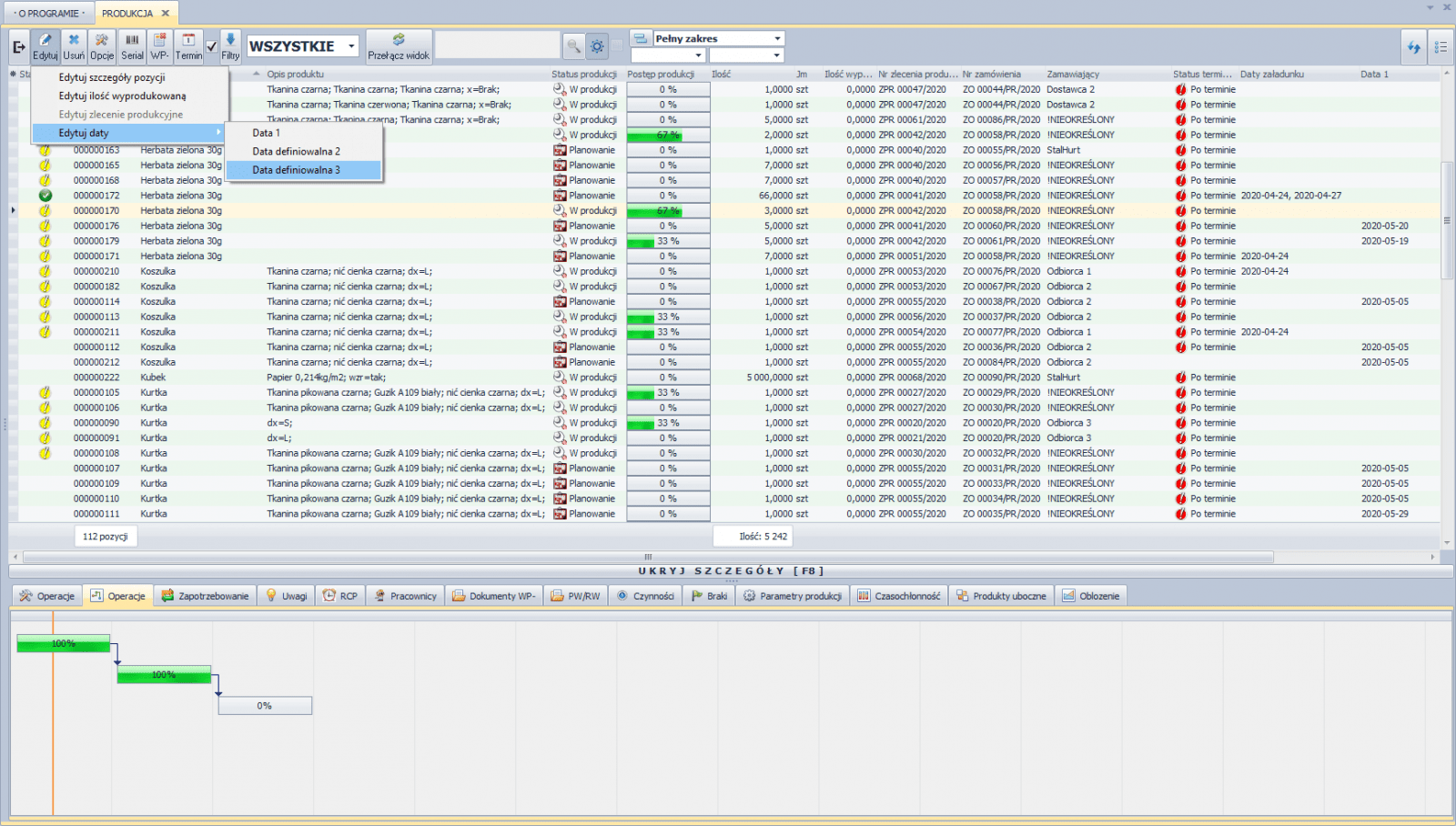The width and height of the screenshot is (1456, 826).
Task: Click the blue refresh arrows icon
Action: [x=1413, y=47]
